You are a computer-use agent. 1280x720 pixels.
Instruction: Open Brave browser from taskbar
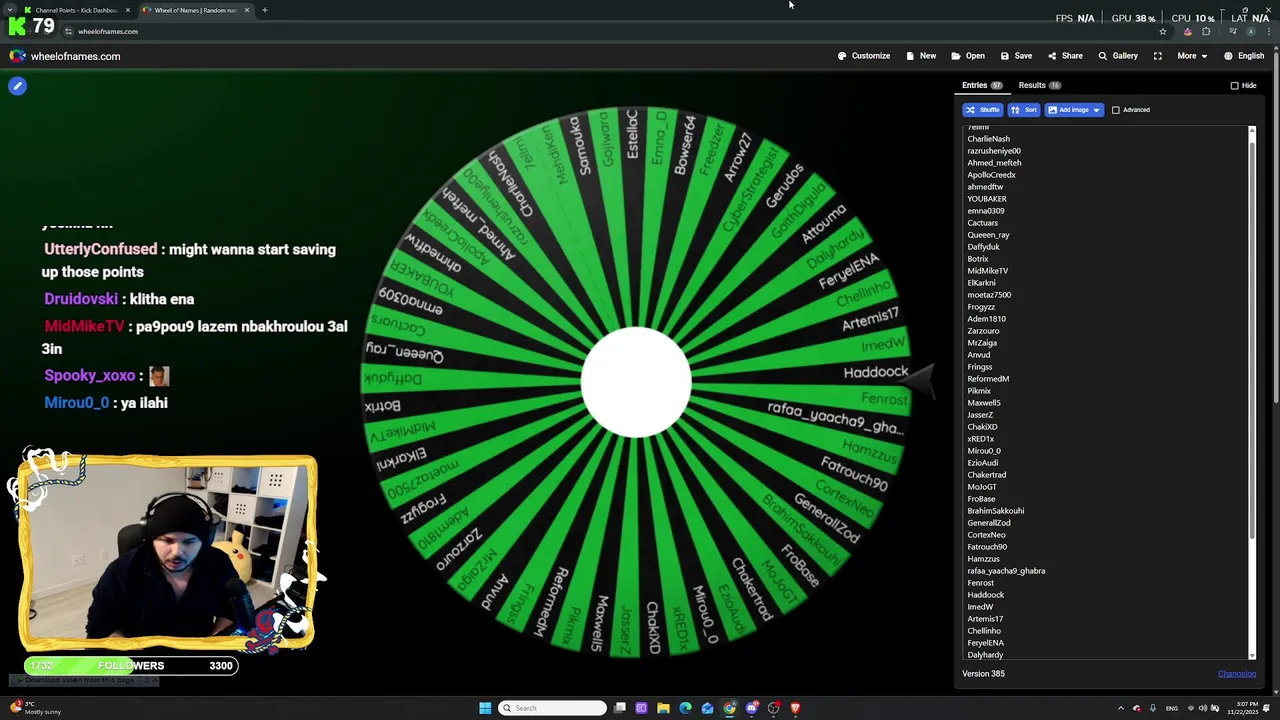(796, 708)
